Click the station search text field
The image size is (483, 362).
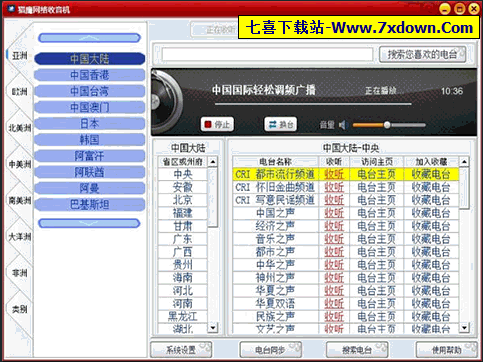[x=267, y=54]
